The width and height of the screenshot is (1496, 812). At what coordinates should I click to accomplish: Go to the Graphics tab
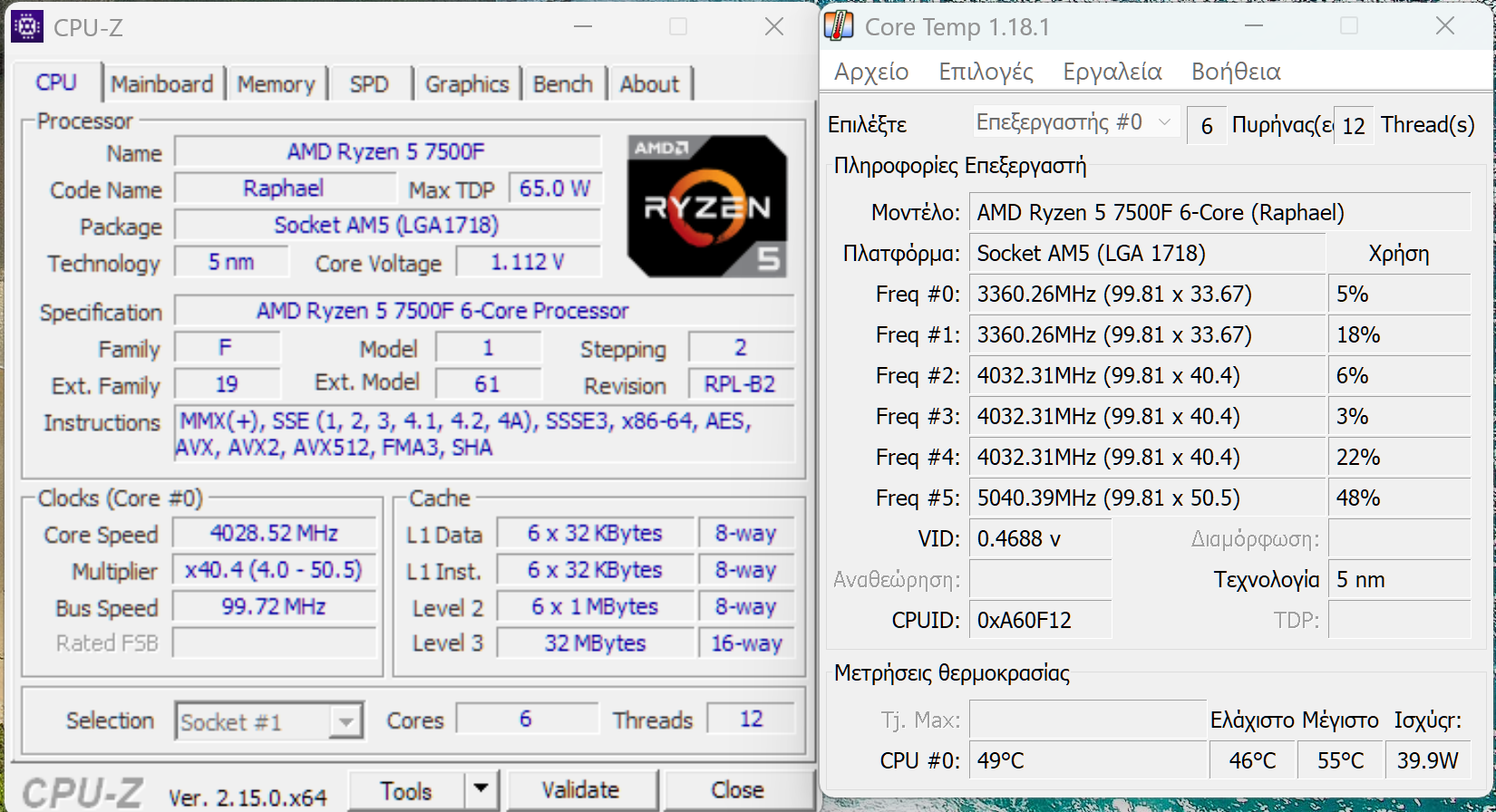pos(467,84)
